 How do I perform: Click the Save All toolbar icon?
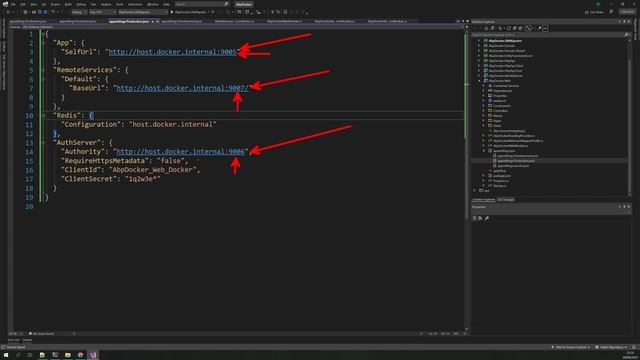[x=45, y=12]
